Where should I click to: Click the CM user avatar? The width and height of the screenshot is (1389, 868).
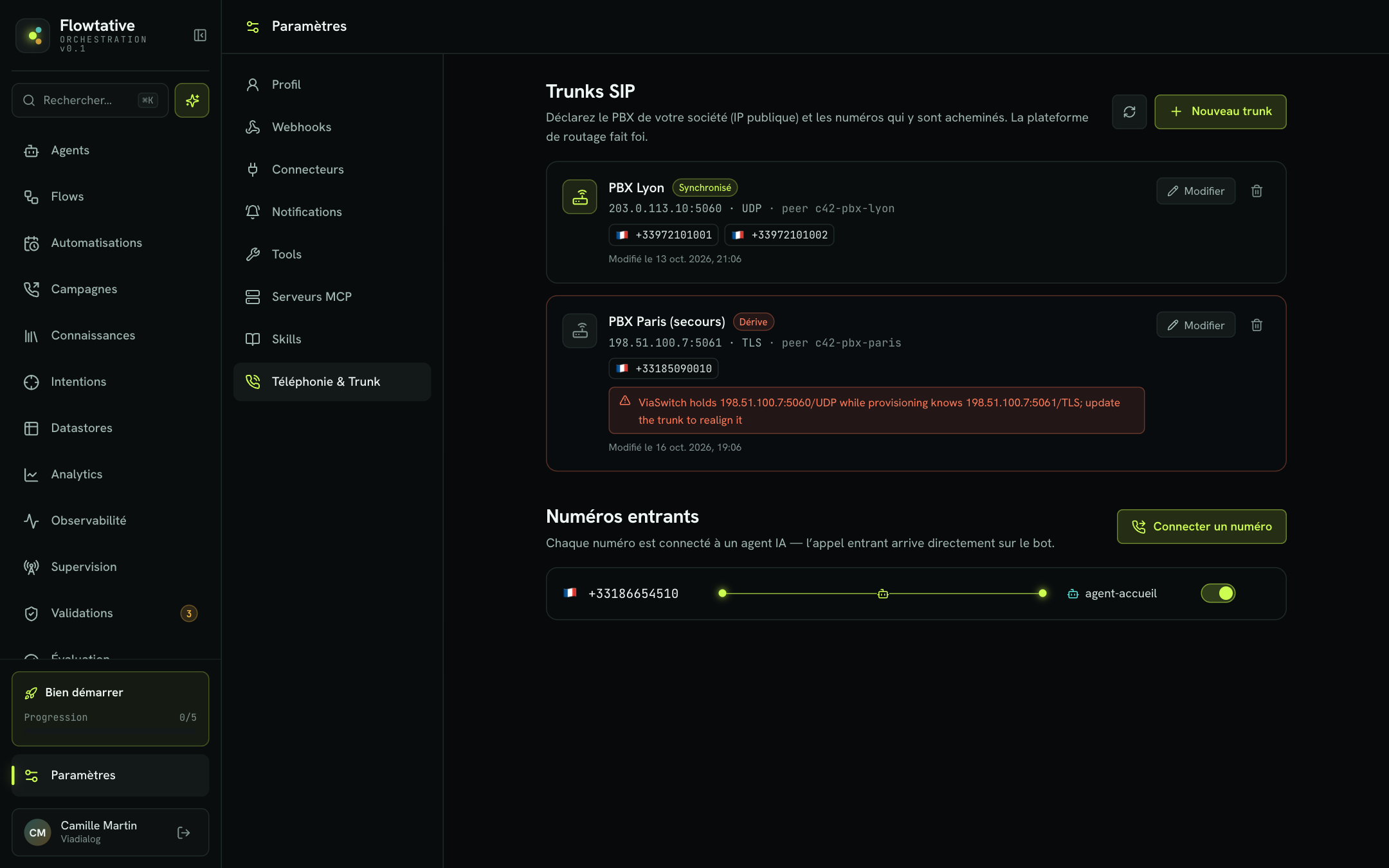(37, 833)
